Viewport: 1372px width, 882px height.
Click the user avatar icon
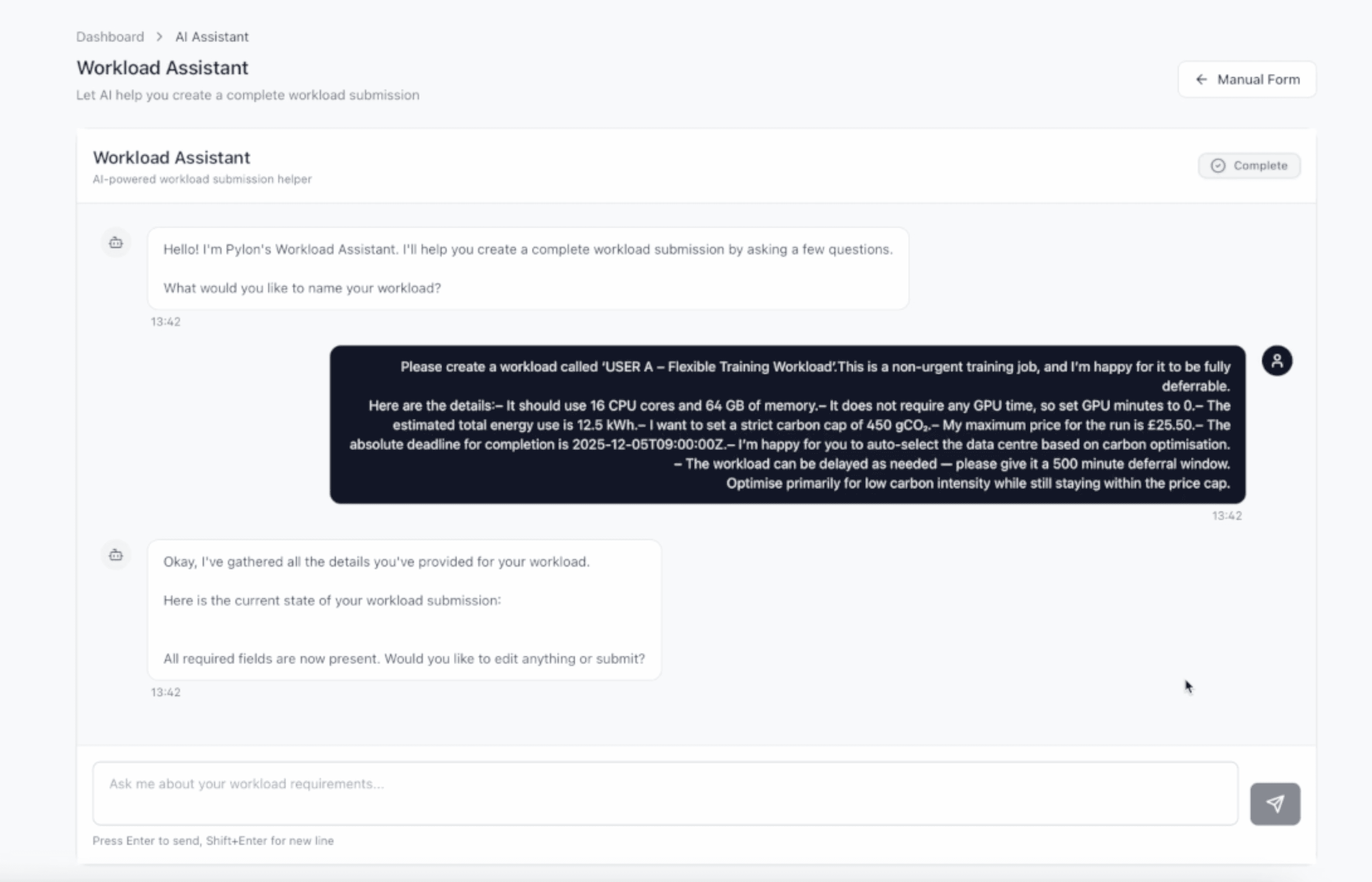1277,361
